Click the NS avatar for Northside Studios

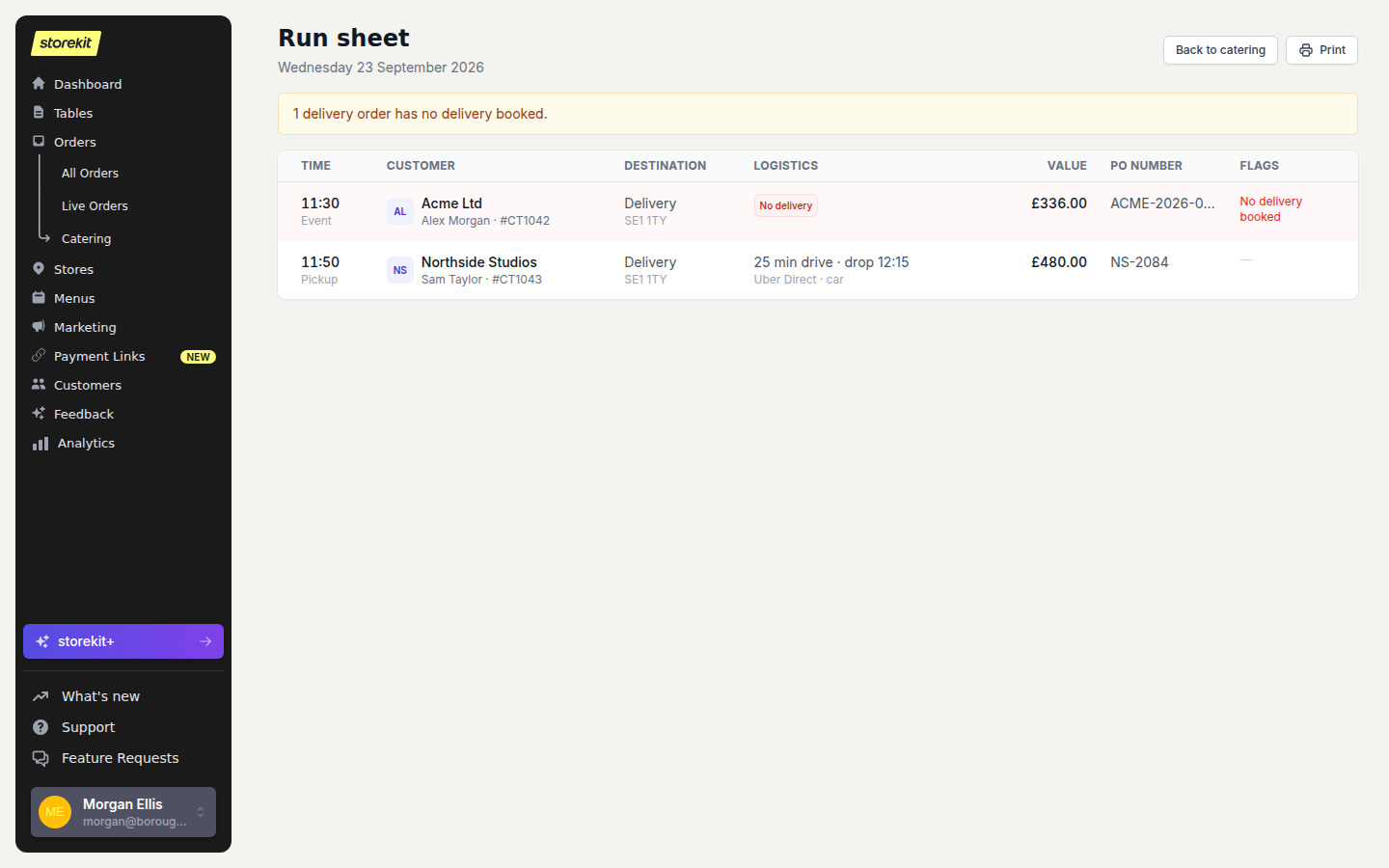(400, 270)
